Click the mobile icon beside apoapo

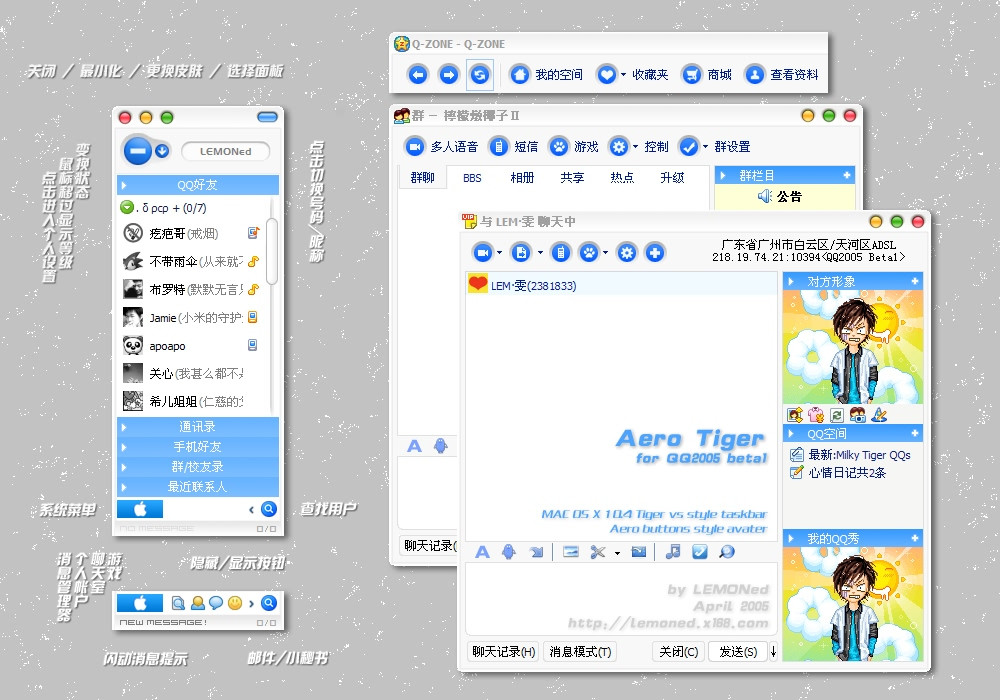(253, 345)
